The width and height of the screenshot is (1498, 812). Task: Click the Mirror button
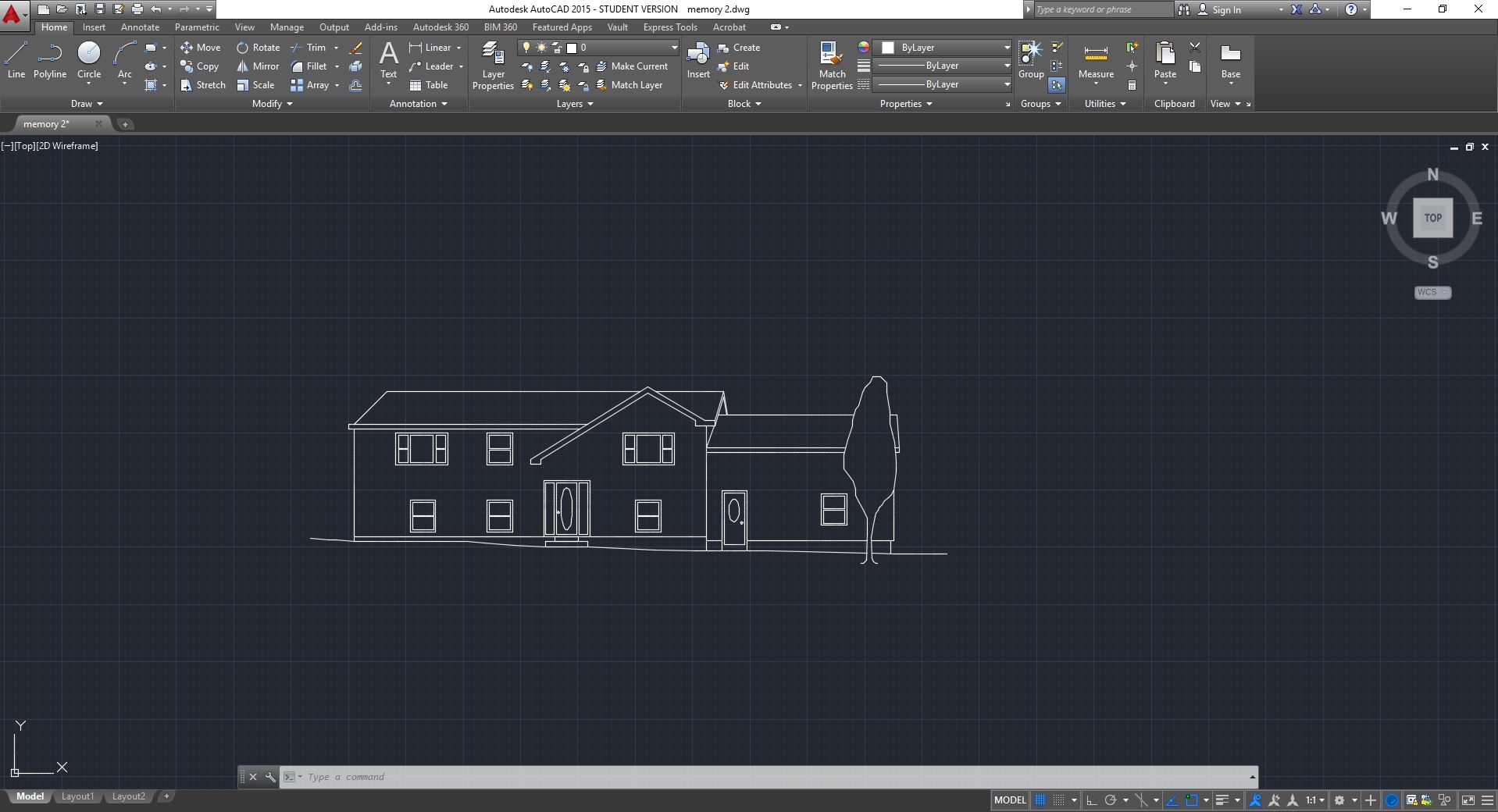(258, 66)
